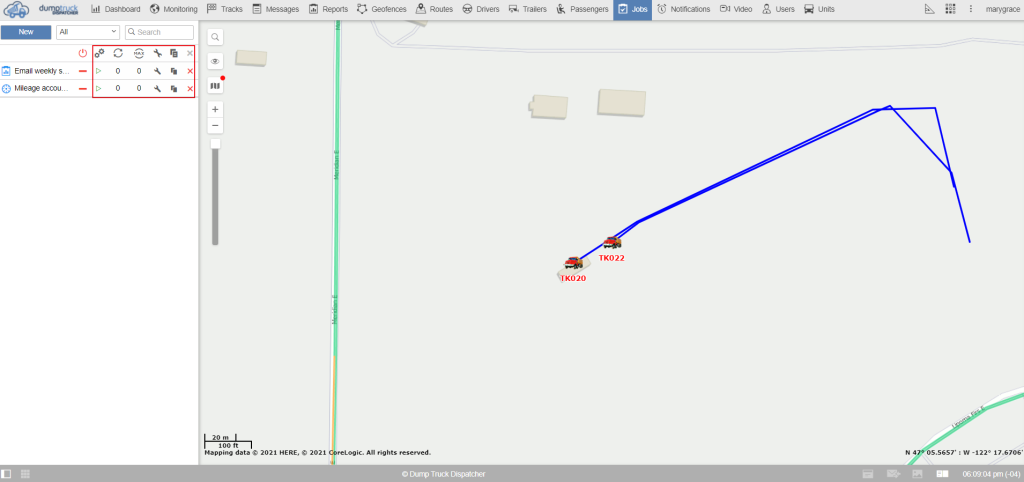Click the wrench properties column header
The height and width of the screenshot is (482, 1024).
(x=157, y=53)
